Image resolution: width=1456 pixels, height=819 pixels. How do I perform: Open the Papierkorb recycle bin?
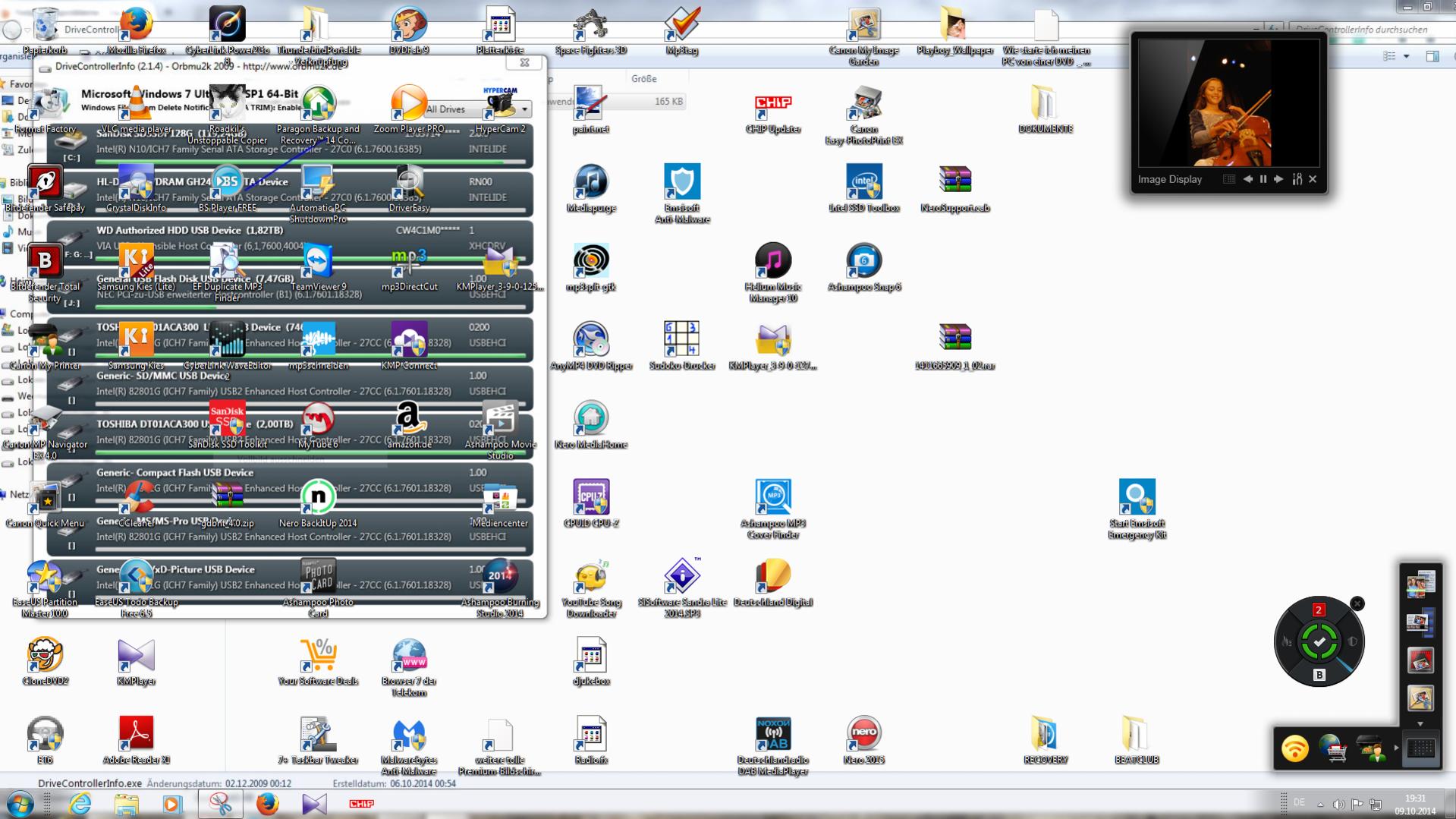46,30
